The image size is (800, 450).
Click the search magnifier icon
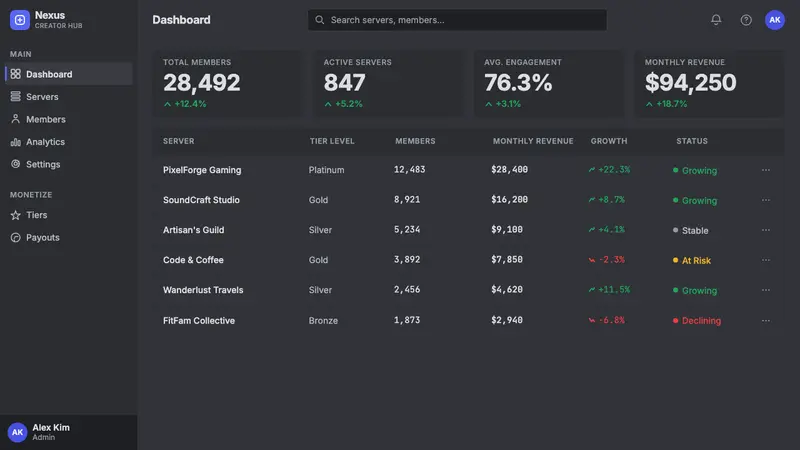click(319, 20)
